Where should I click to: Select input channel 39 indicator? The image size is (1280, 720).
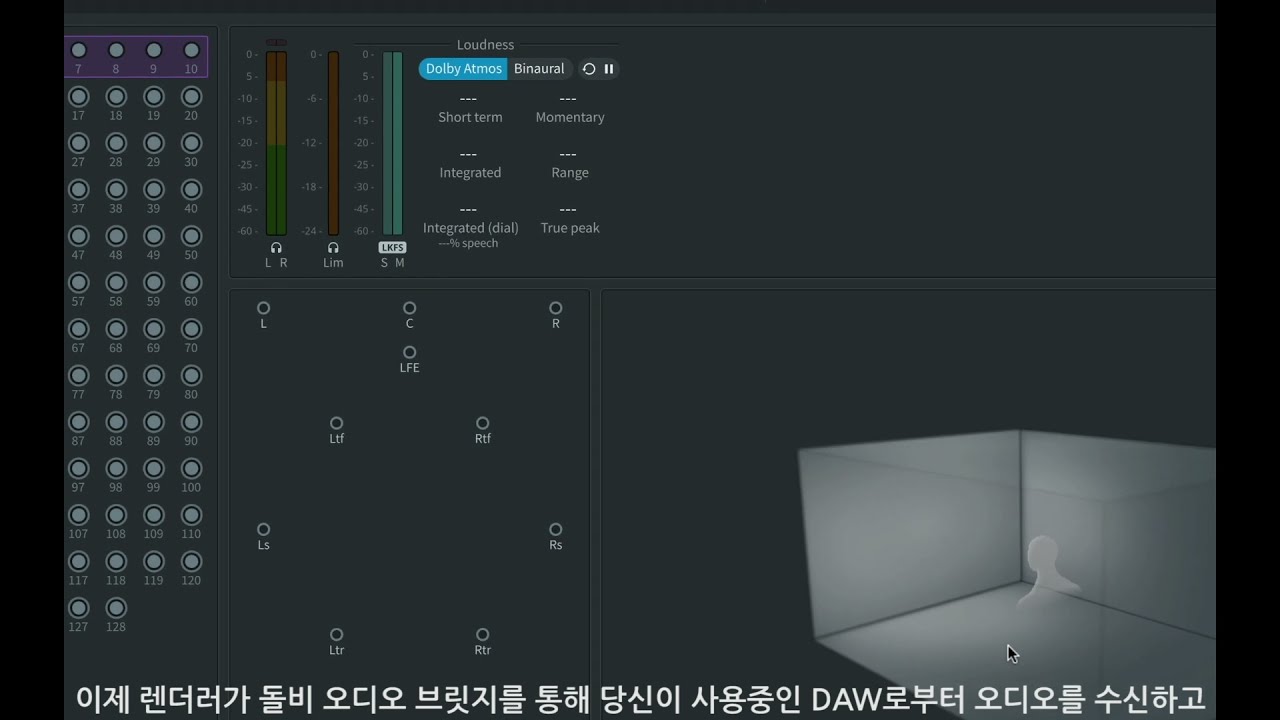[x=153, y=190]
